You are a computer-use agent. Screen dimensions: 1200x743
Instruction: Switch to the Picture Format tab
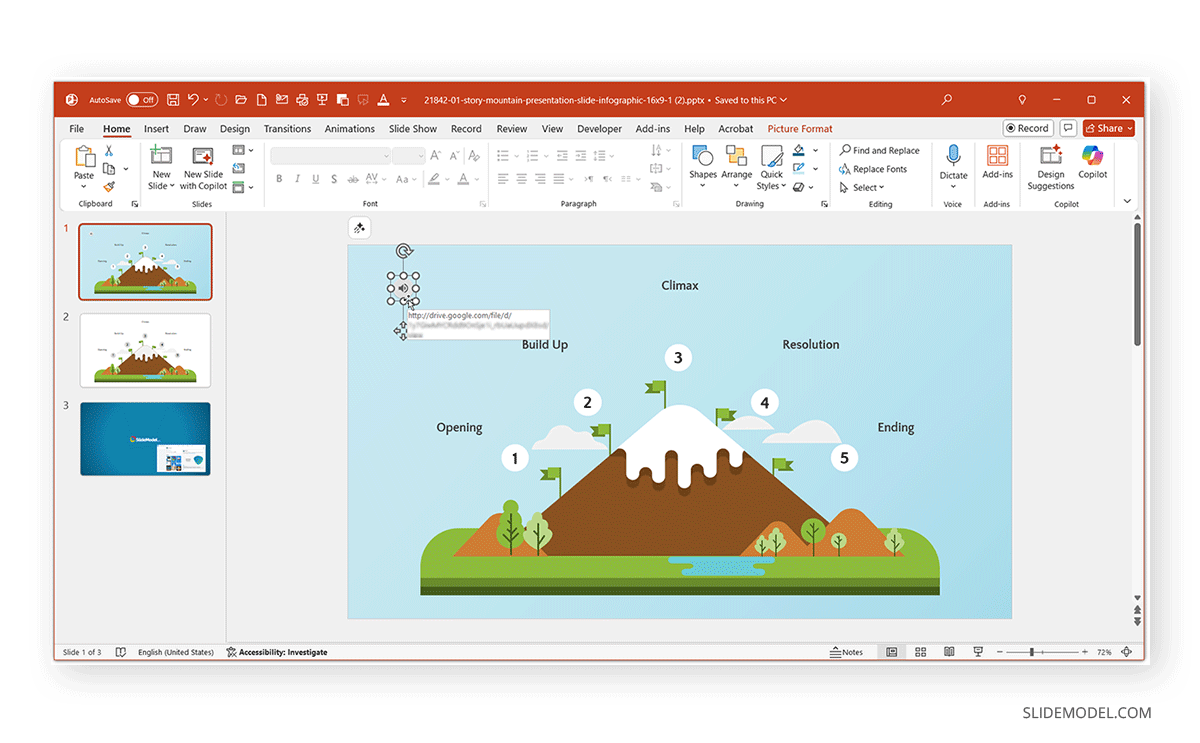799,128
